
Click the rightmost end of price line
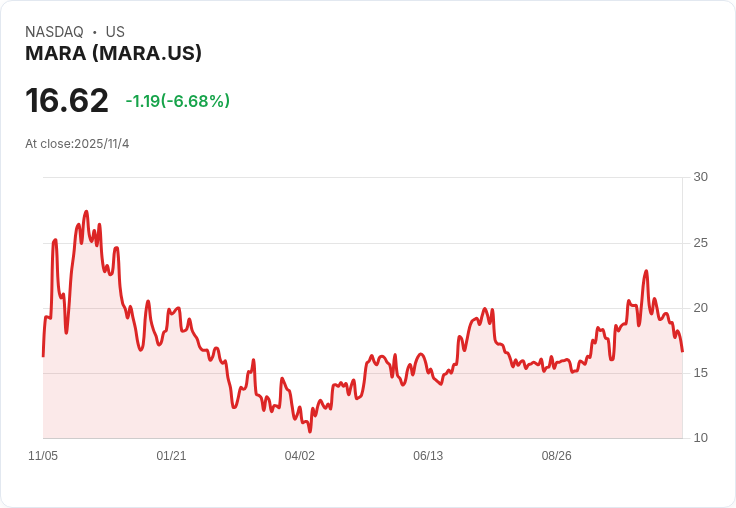682,351
